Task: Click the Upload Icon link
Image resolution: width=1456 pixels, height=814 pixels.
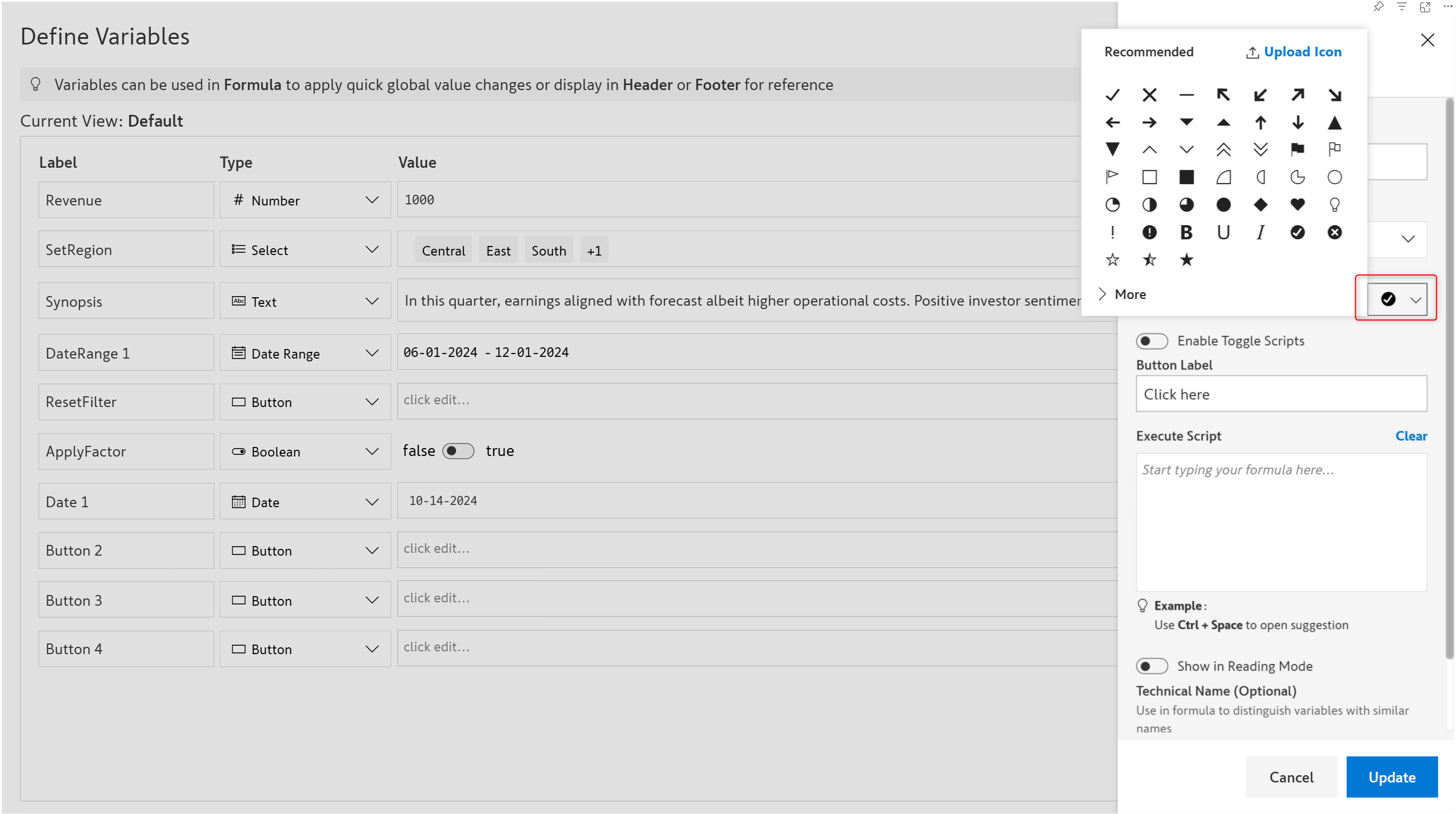Action: coord(1293,52)
